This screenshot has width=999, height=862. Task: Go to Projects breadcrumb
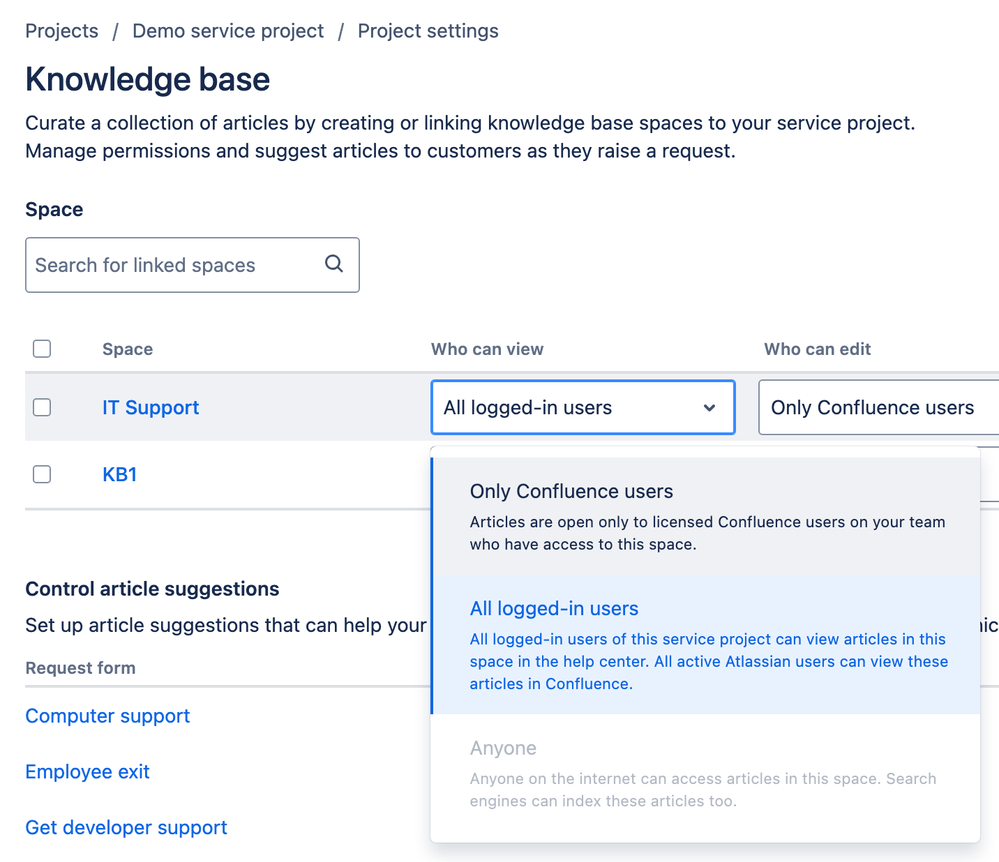click(62, 31)
